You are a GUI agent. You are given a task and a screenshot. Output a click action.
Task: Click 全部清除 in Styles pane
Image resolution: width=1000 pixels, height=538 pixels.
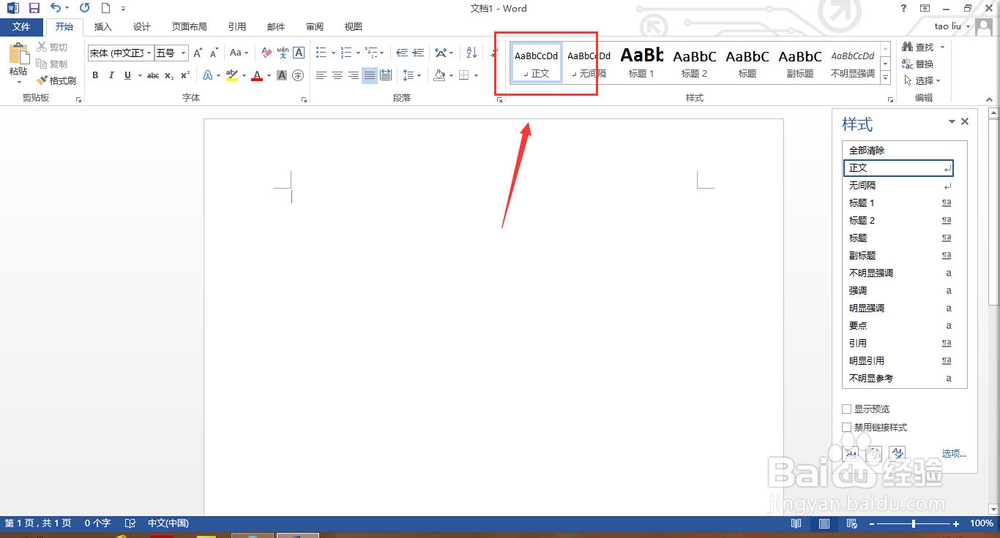click(898, 150)
